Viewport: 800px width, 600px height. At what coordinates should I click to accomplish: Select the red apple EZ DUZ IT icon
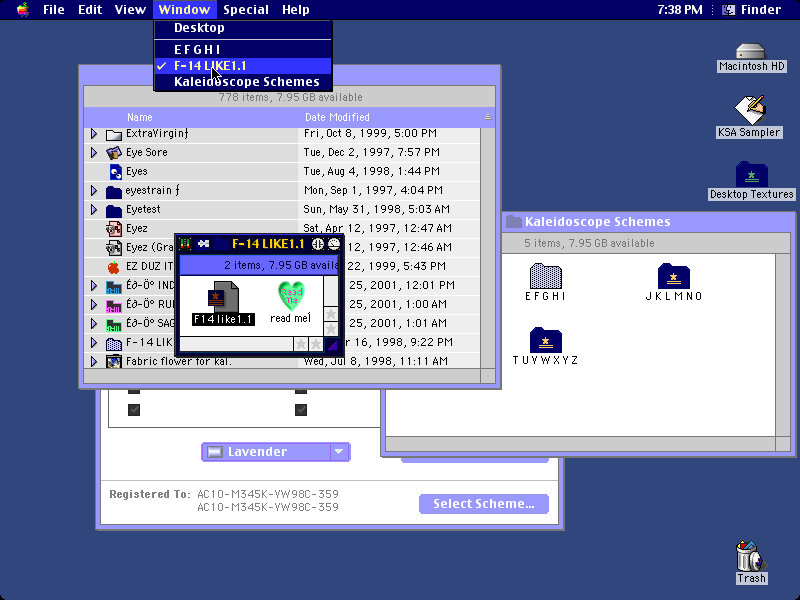click(113, 266)
